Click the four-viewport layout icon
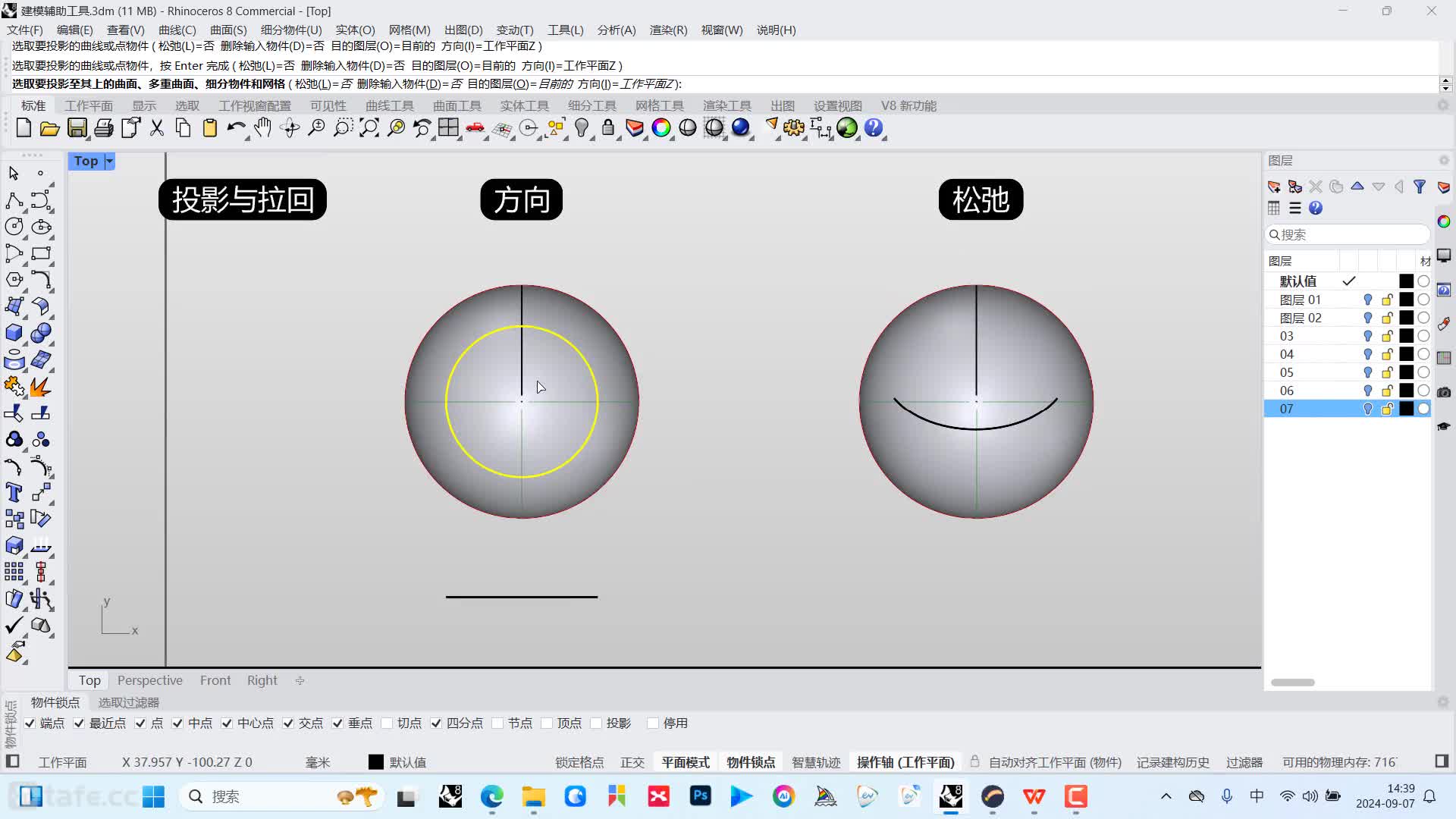Screen dimensions: 1456x819 (x=449, y=128)
